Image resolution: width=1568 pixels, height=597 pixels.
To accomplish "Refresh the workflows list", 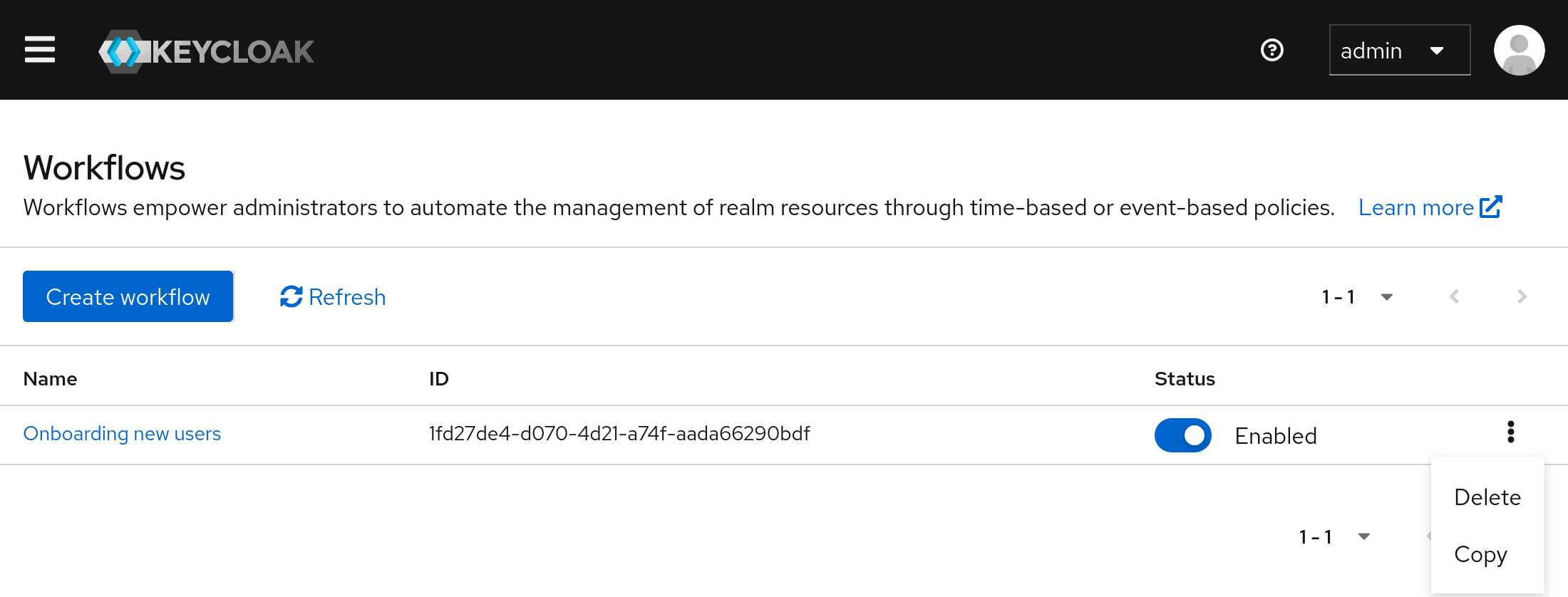I will coord(332,296).
